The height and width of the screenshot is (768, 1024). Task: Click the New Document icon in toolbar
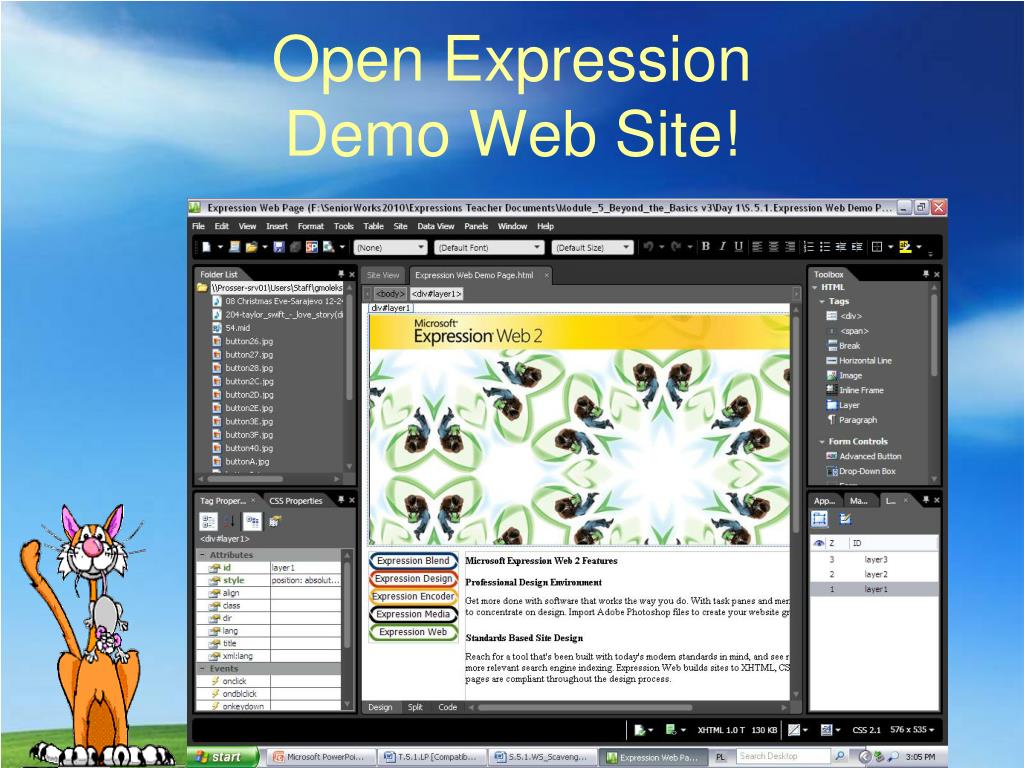click(x=206, y=247)
